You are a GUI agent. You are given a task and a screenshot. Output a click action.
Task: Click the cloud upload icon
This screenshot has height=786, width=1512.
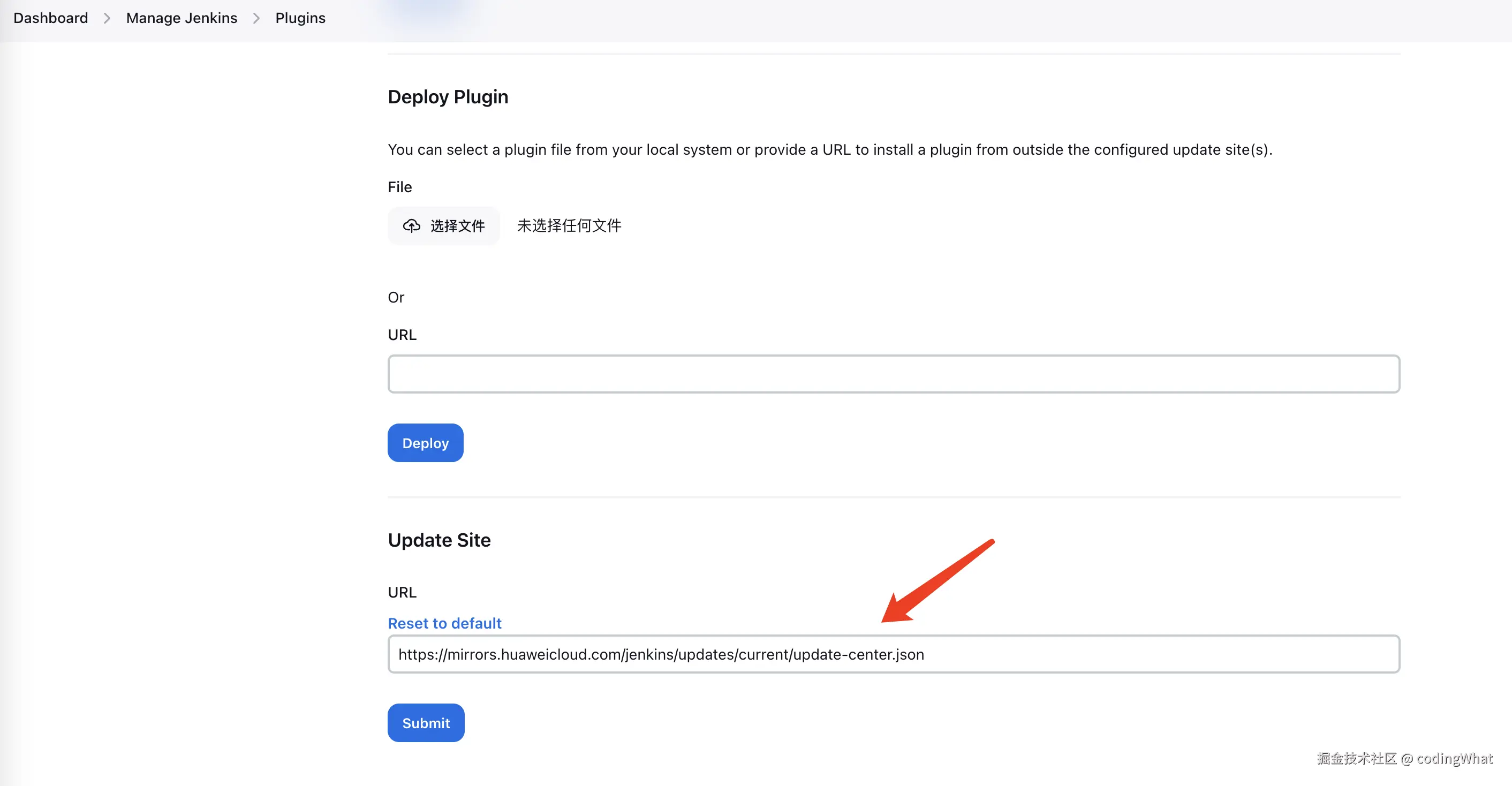coord(411,226)
